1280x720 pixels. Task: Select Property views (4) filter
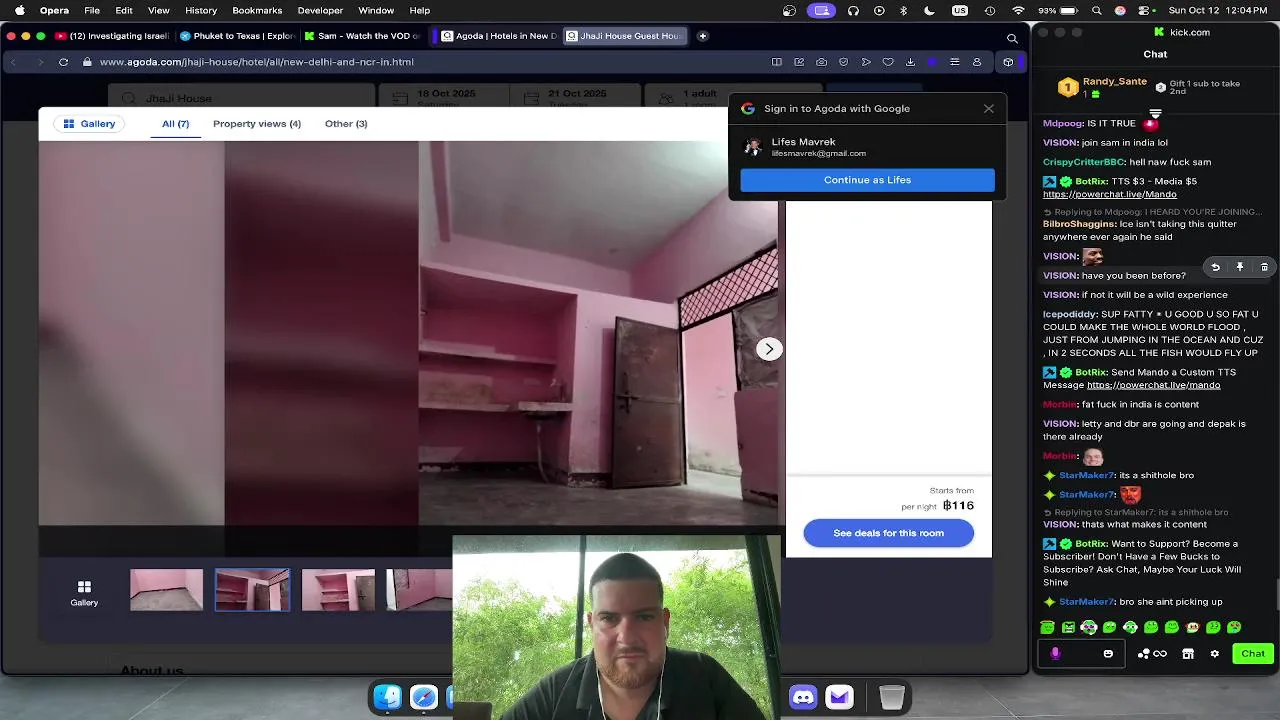256,124
